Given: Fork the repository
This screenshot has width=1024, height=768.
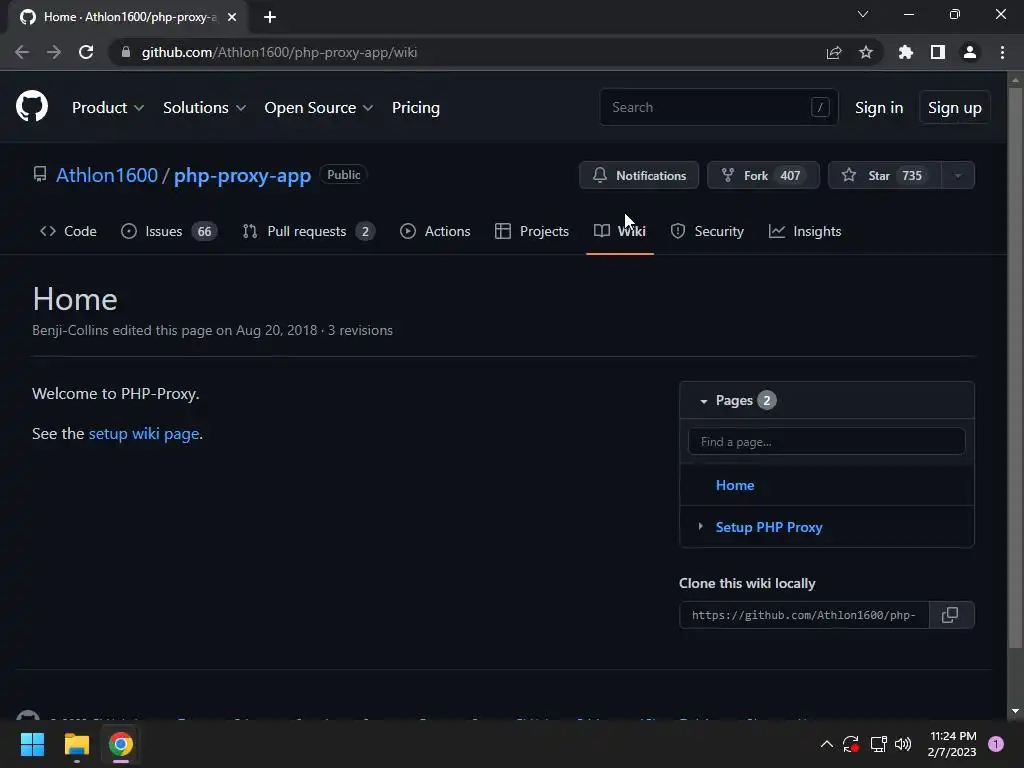Looking at the screenshot, I should [763, 175].
